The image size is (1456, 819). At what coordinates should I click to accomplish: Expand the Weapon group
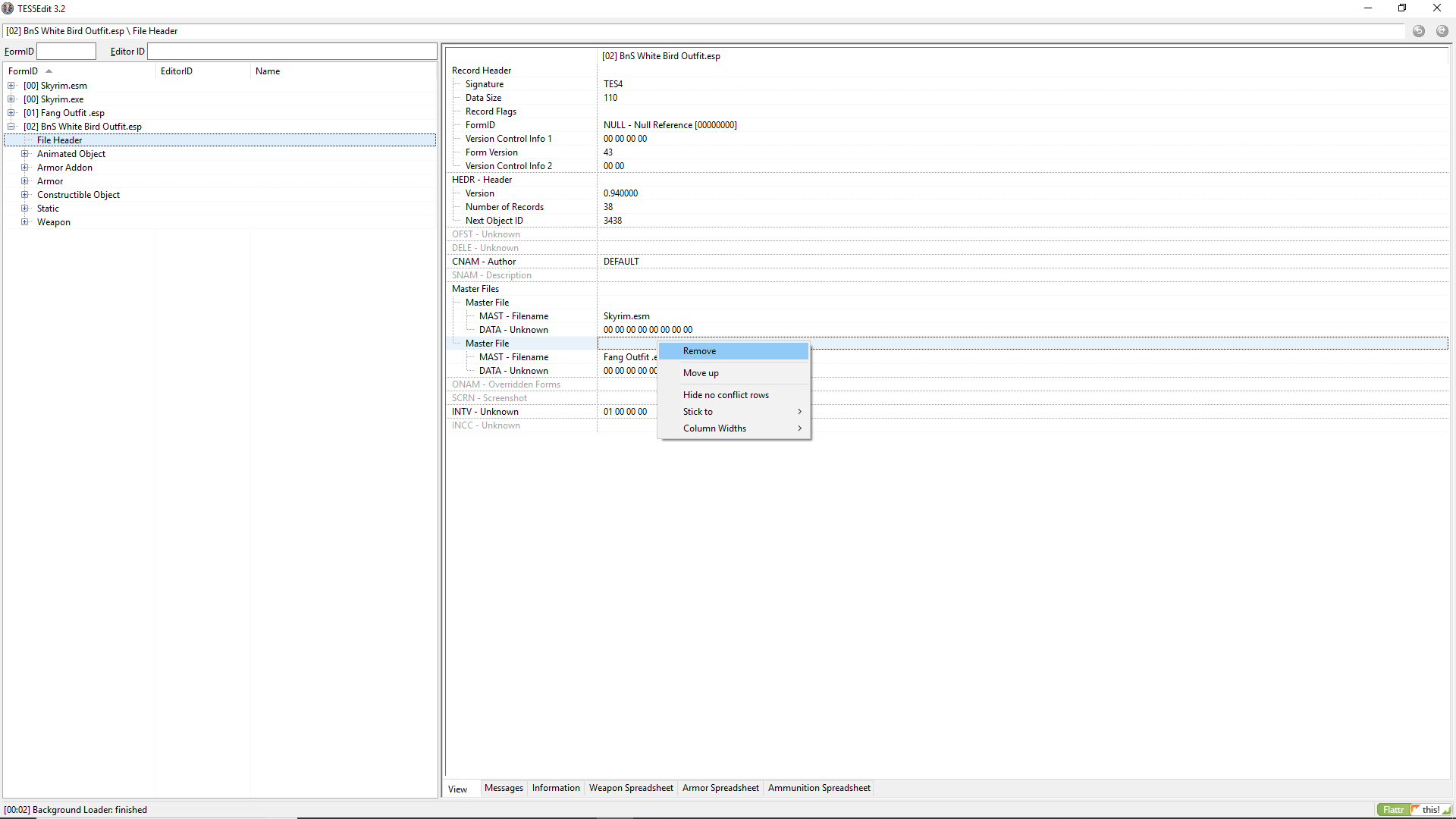pos(25,222)
